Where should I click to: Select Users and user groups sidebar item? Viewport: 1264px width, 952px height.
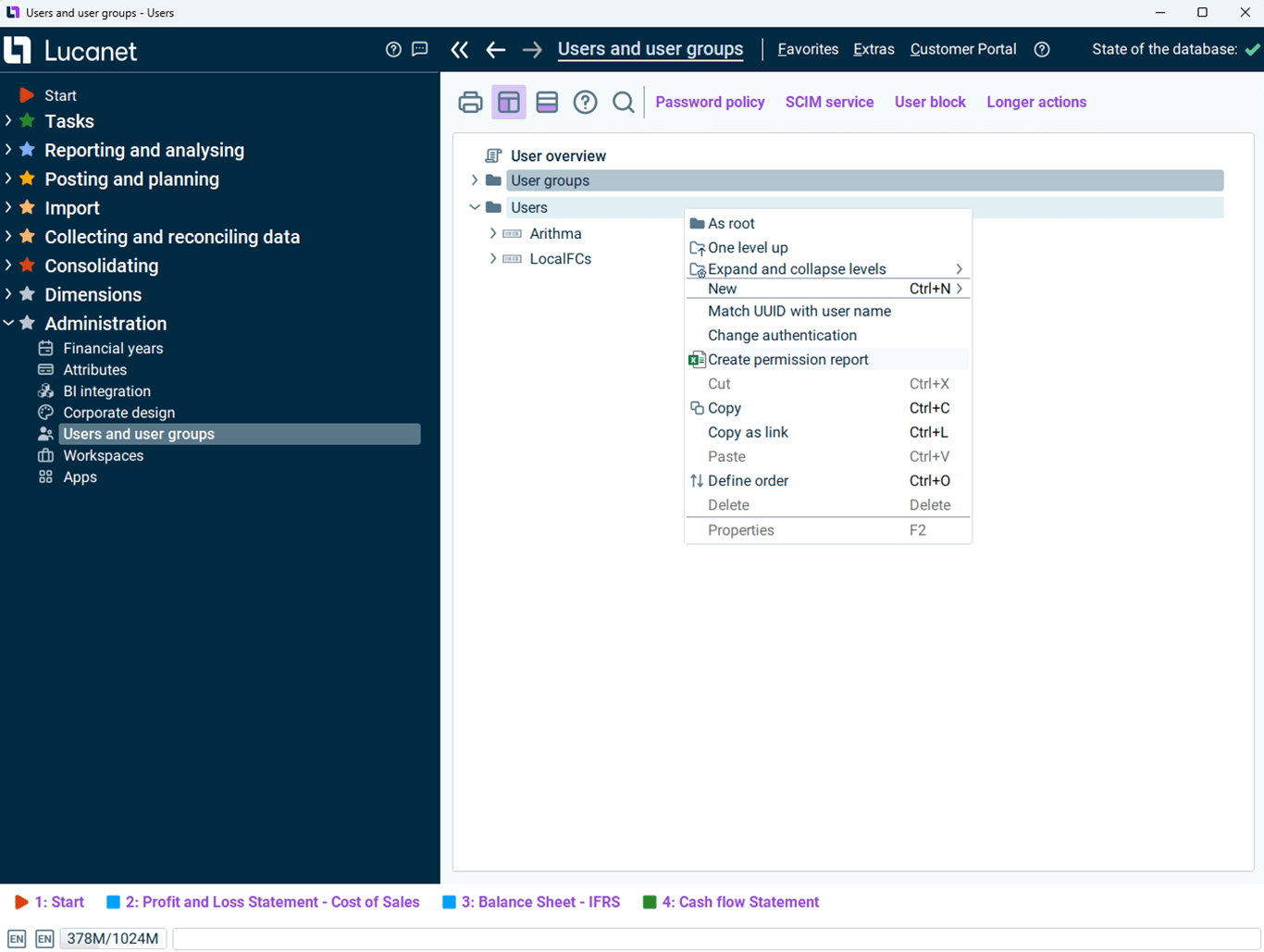click(240, 434)
